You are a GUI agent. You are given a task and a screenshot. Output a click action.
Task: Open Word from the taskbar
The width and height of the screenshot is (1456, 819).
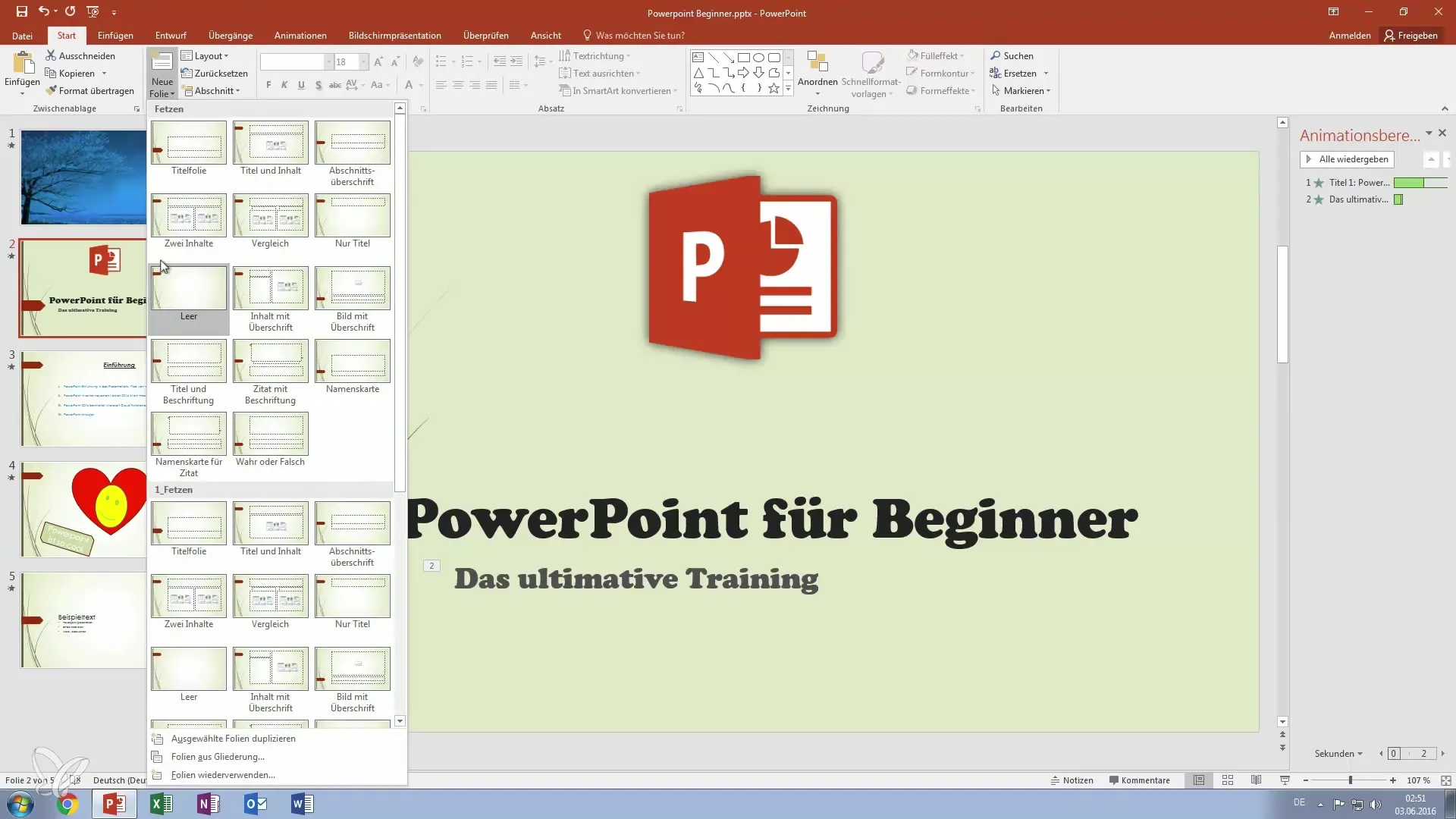point(302,804)
